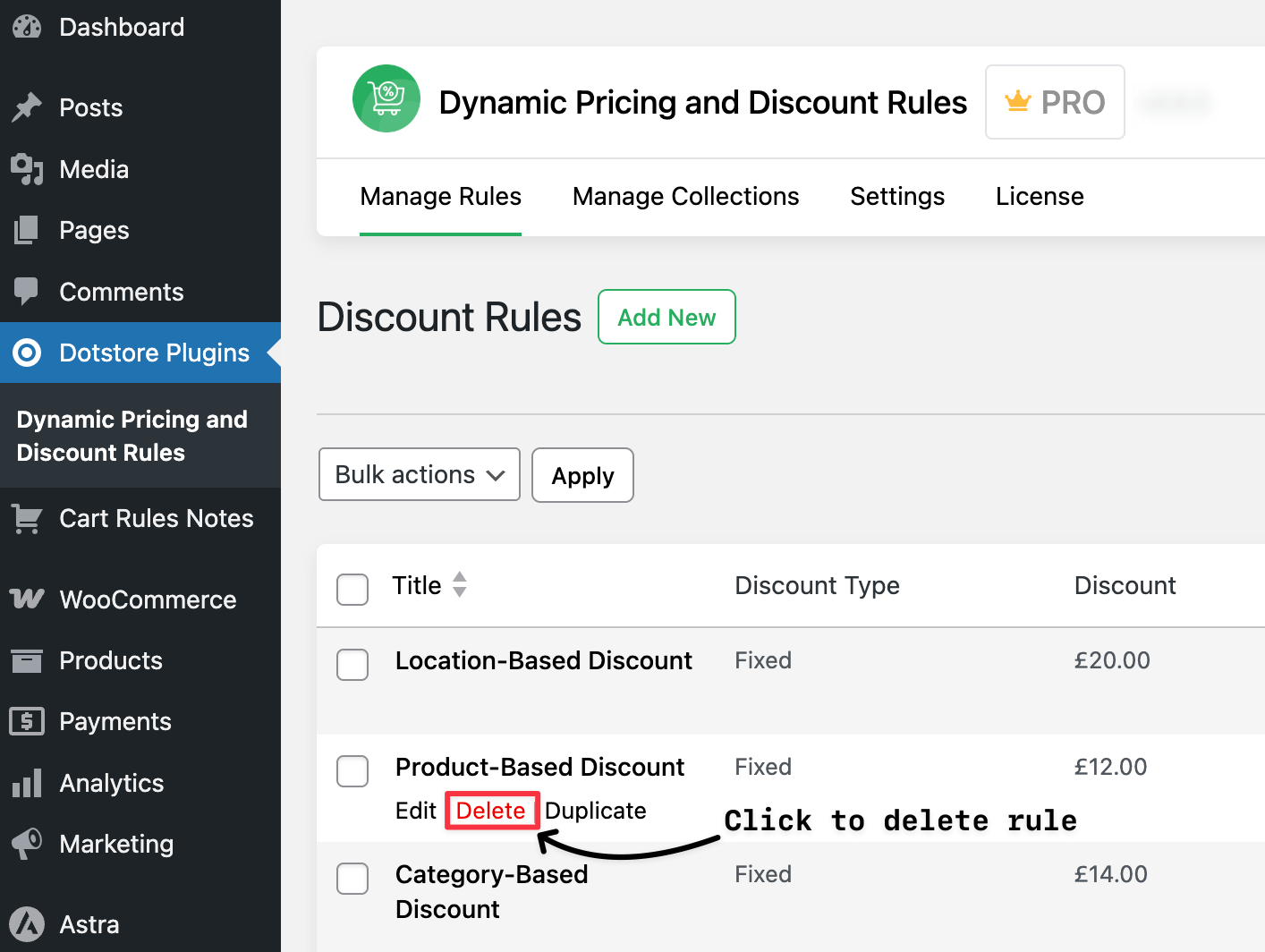
Task: Click Fixed type in Category-Based Discount row
Action: 763,874
